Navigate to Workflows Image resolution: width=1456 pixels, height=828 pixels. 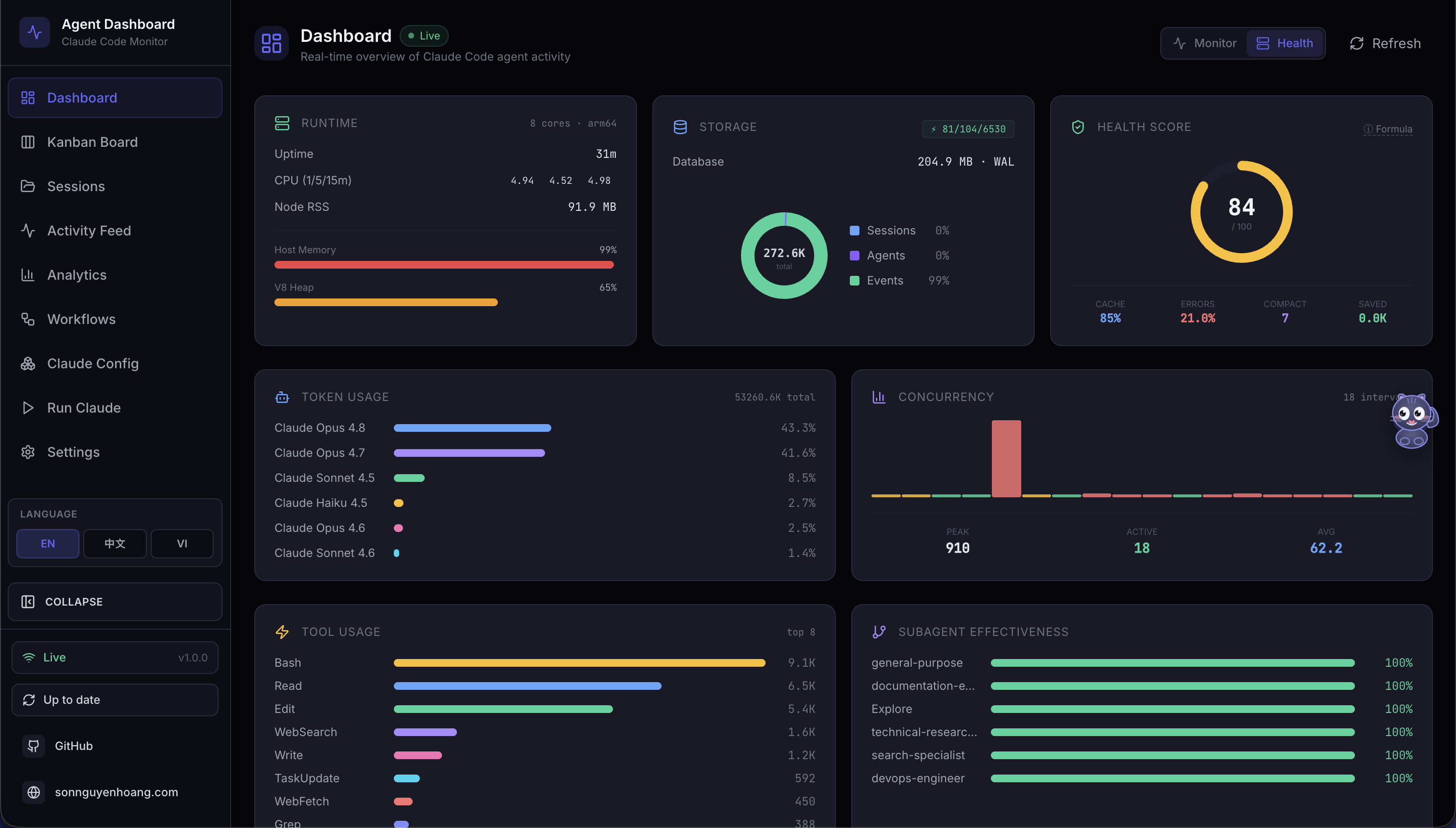point(115,320)
